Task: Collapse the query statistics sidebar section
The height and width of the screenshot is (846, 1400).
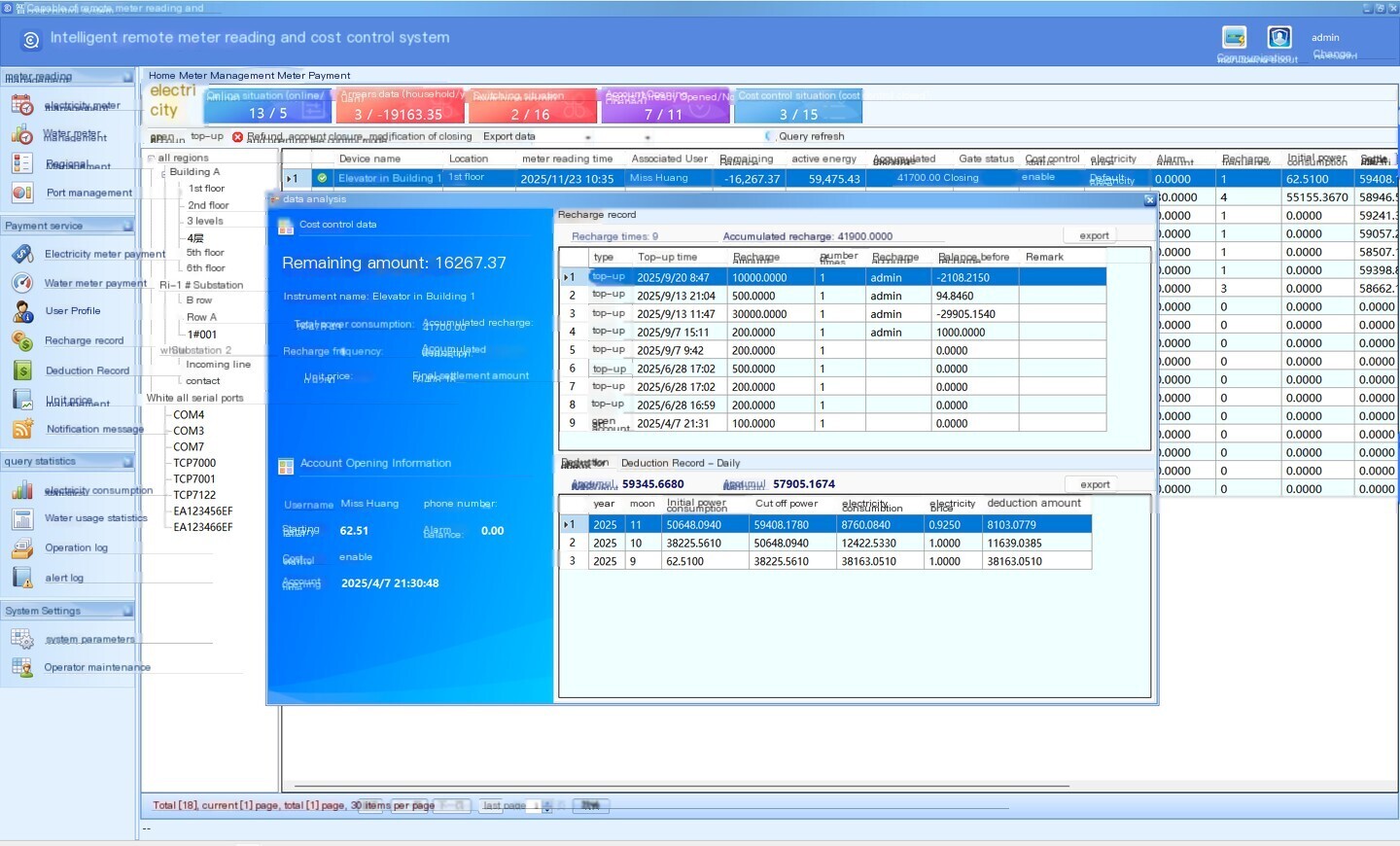Action: click(x=127, y=462)
